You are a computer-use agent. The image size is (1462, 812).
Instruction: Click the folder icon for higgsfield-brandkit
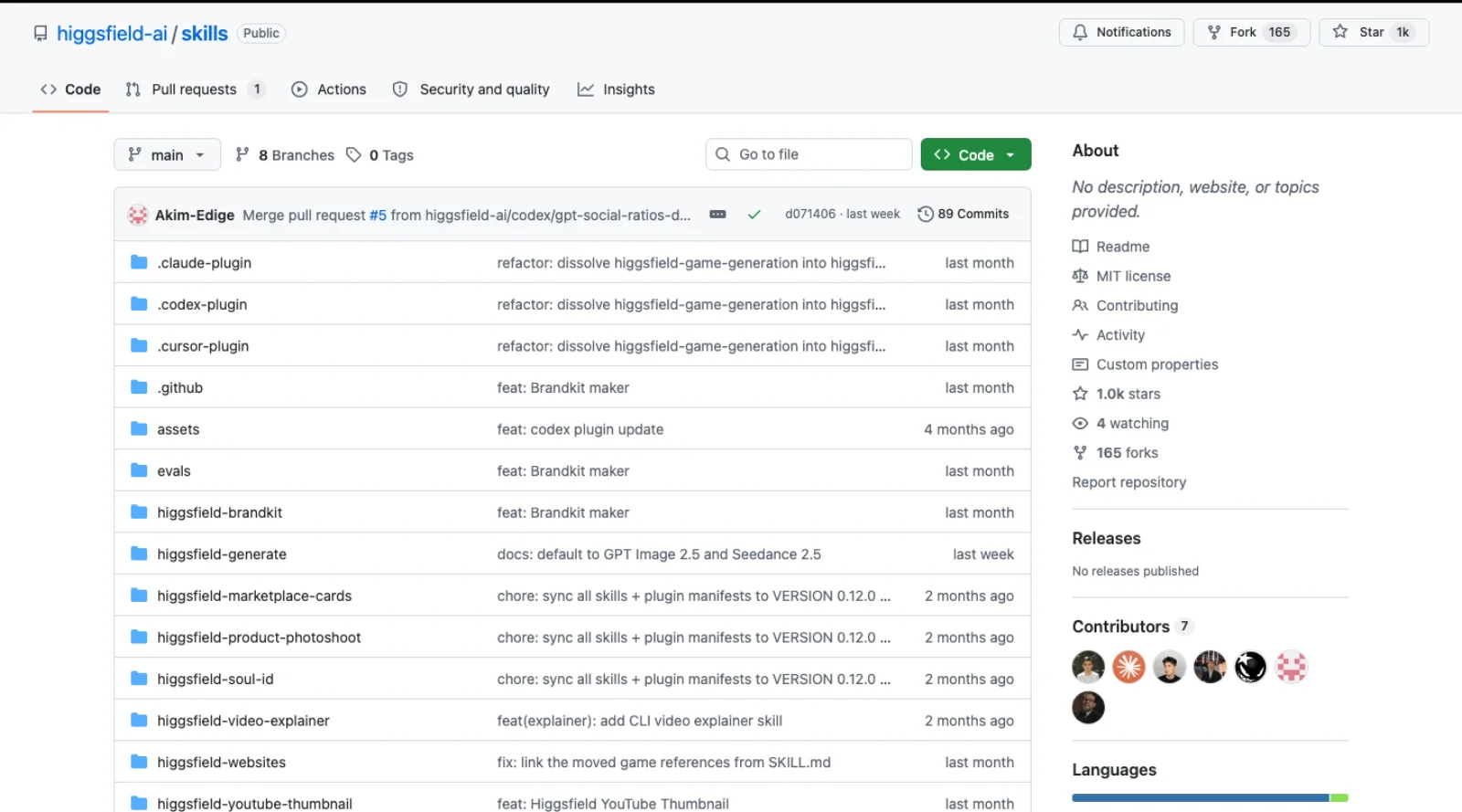pos(139,511)
